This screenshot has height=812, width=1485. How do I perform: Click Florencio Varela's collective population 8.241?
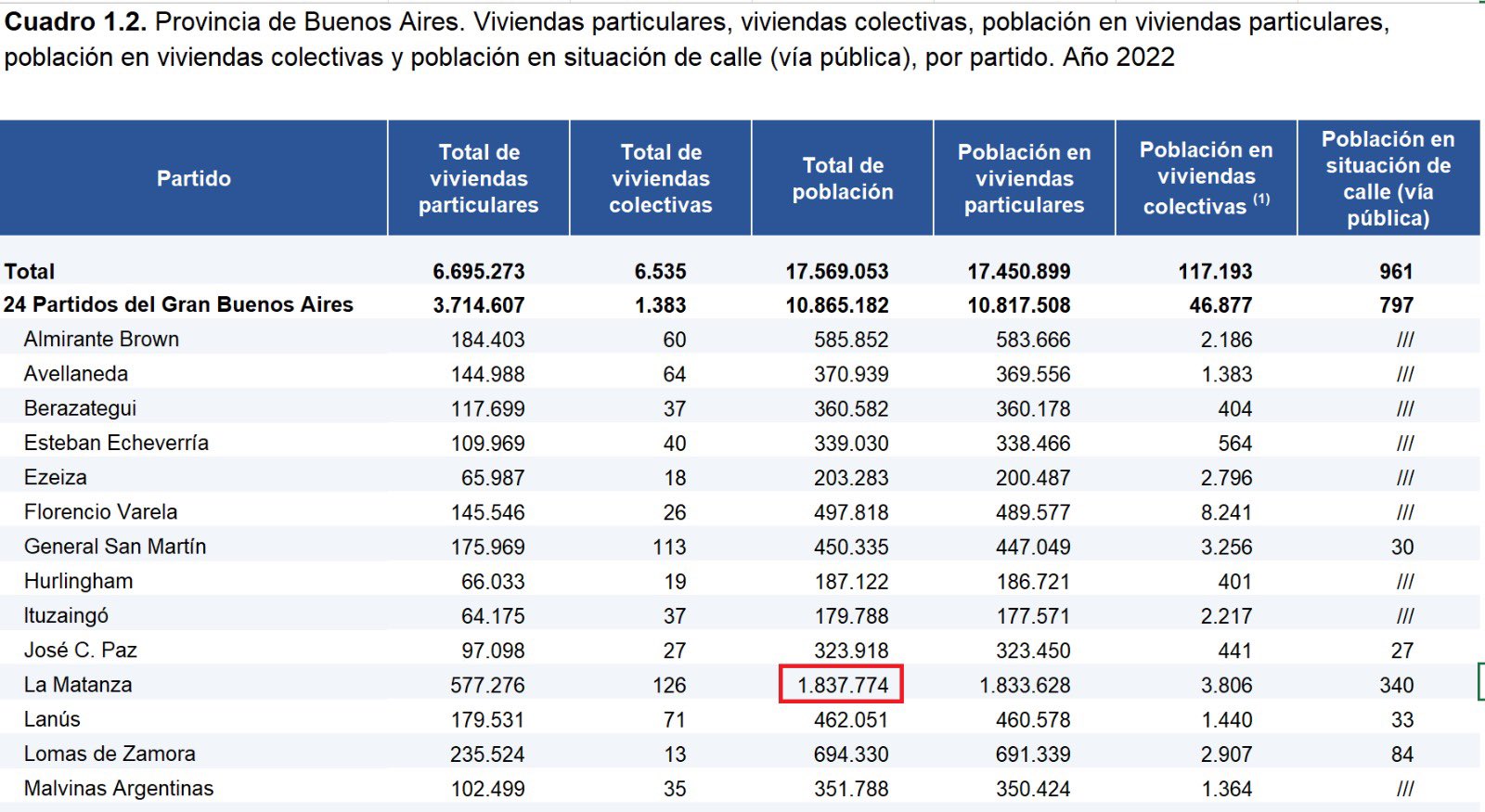point(1225,512)
